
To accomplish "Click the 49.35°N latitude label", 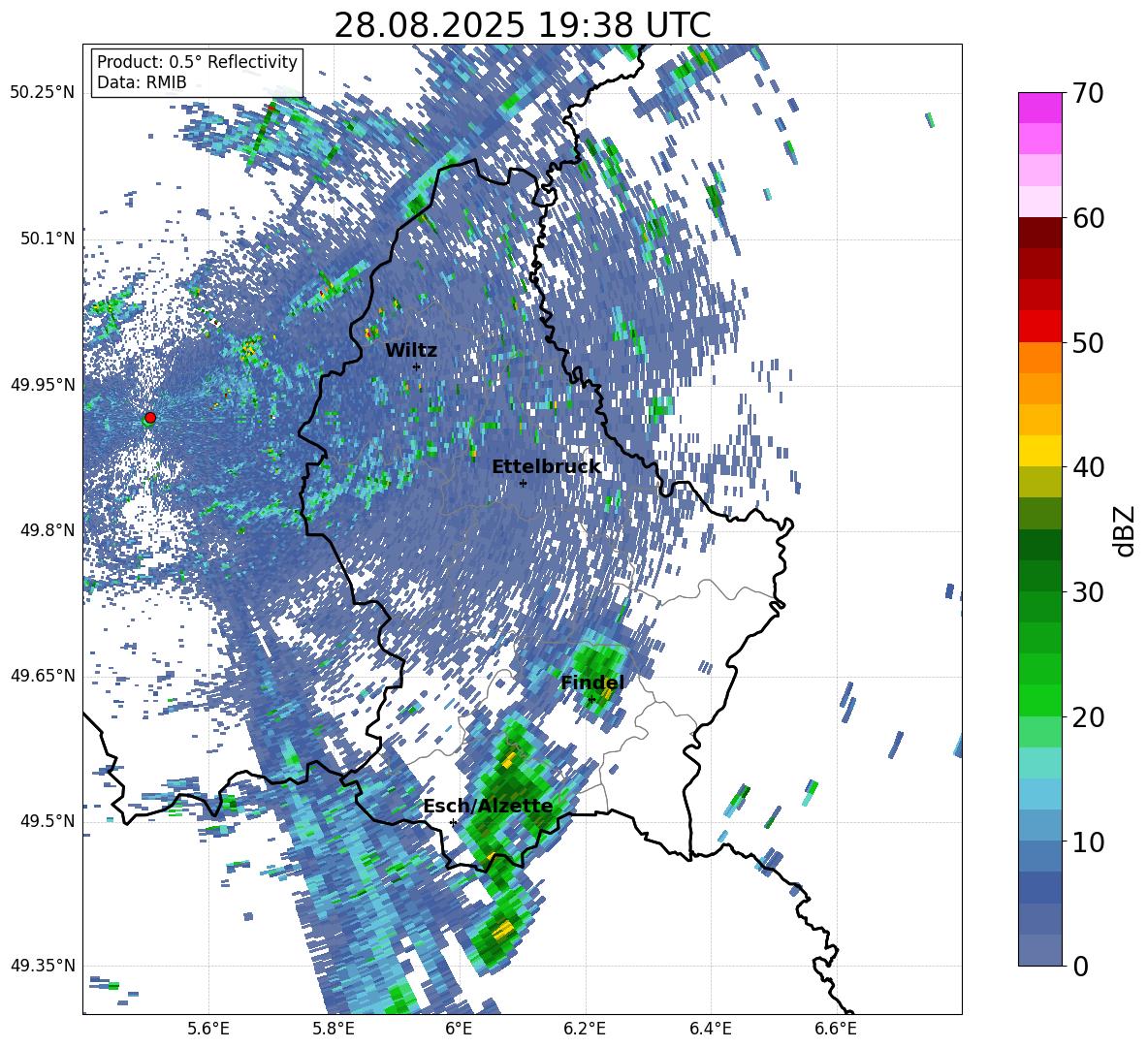I will pyautogui.click(x=43, y=966).
